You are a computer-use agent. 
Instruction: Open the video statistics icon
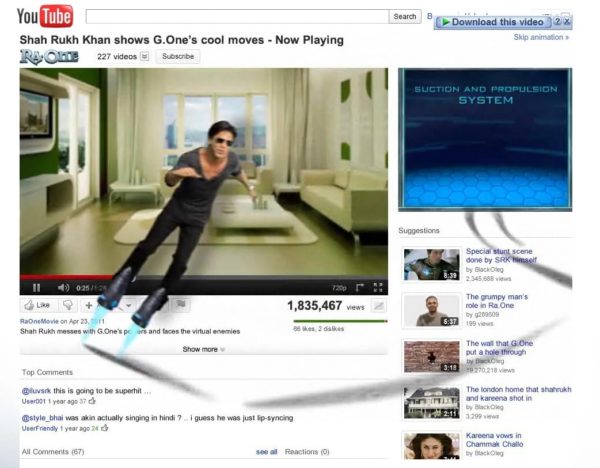tap(379, 306)
